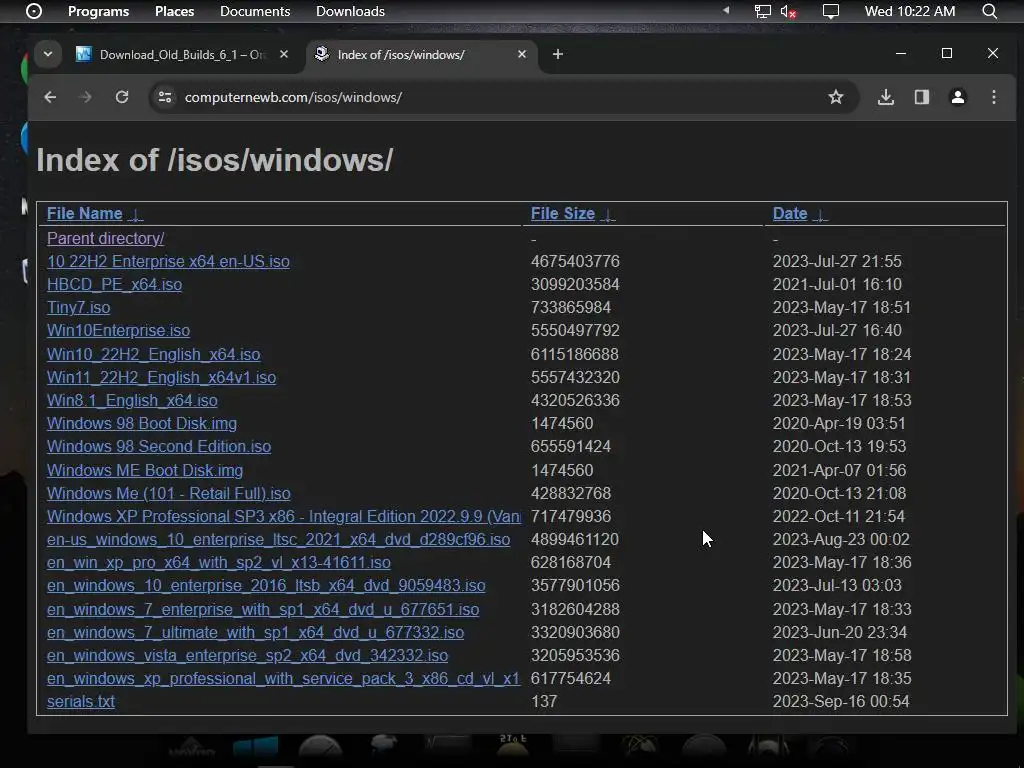Close the Download_Old_Builds_6_1 tab
The image size is (1024, 768).
[284, 54]
